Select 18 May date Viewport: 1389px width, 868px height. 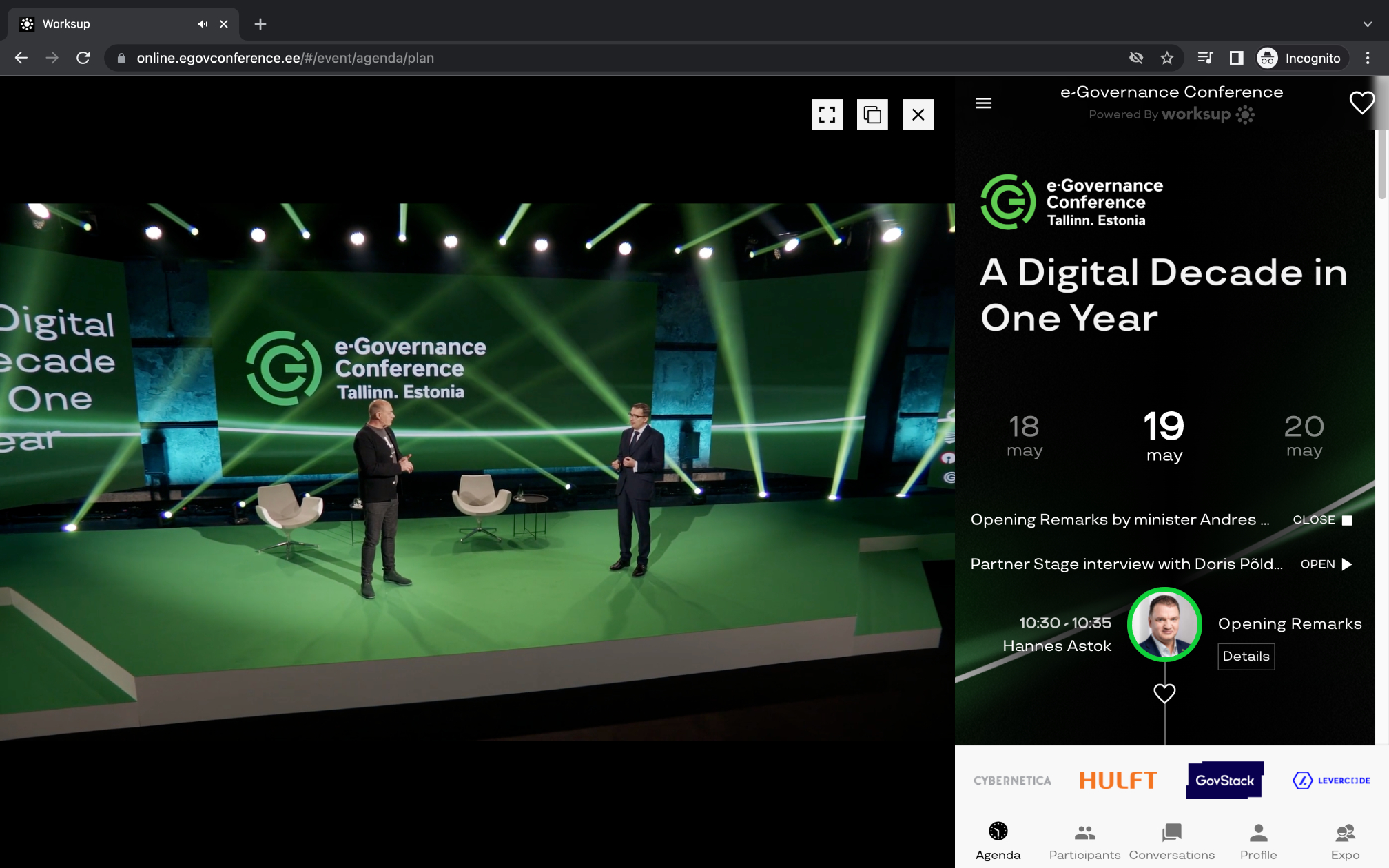(1025, 435)
